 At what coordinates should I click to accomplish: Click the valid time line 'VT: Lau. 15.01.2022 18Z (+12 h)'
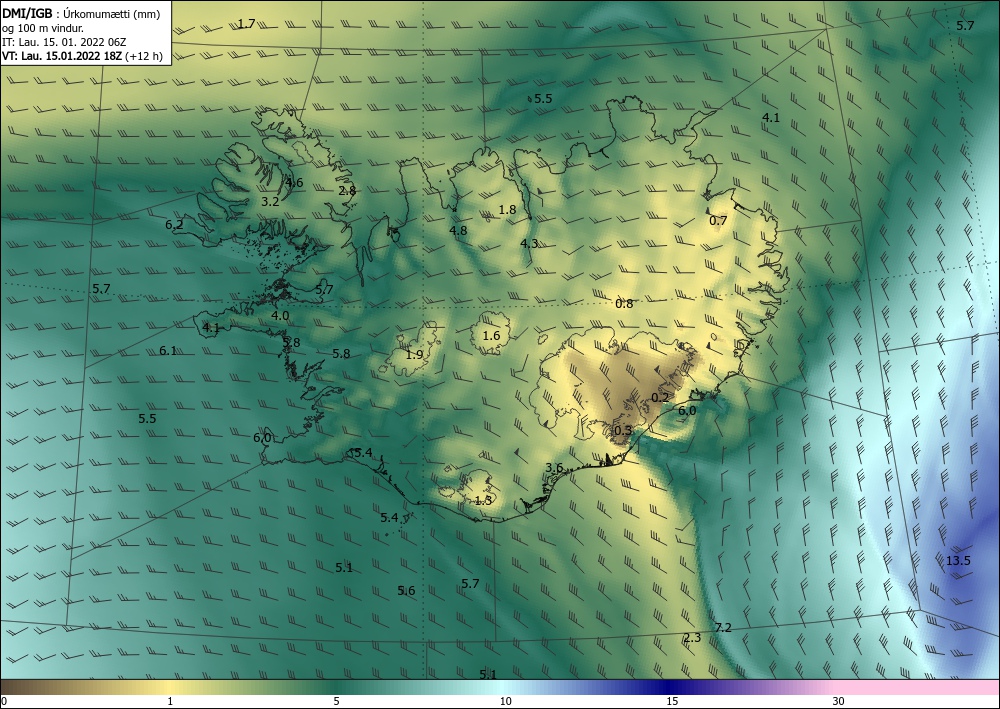coord(82,56)
